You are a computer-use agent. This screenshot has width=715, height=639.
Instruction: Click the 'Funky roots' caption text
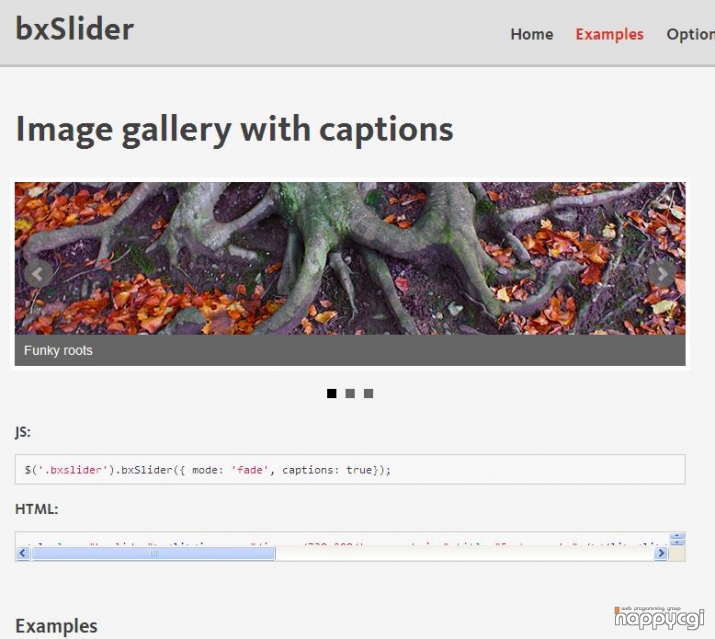tap(58, 350)
